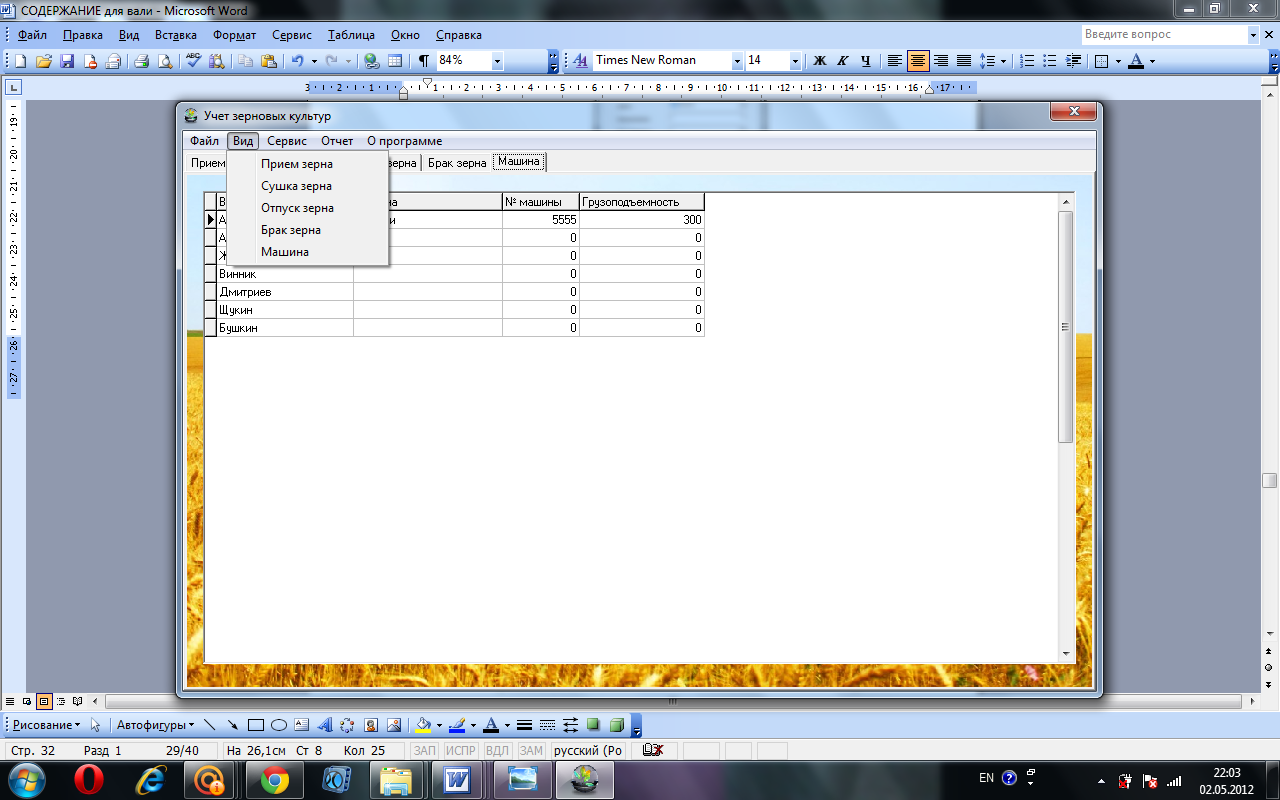Toggle ИСПР track changes in status bar

click(461, 751)
